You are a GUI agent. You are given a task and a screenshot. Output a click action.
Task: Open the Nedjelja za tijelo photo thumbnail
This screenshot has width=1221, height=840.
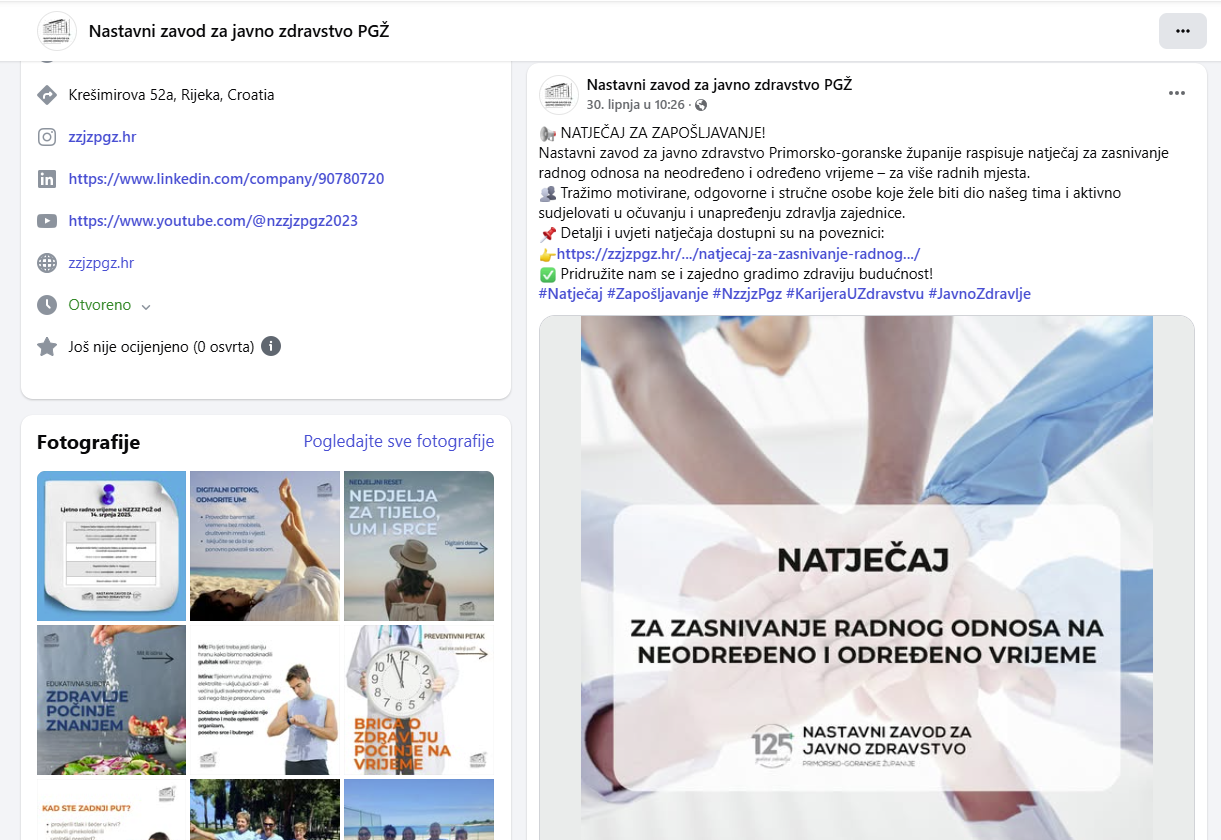tap(419, 546)
